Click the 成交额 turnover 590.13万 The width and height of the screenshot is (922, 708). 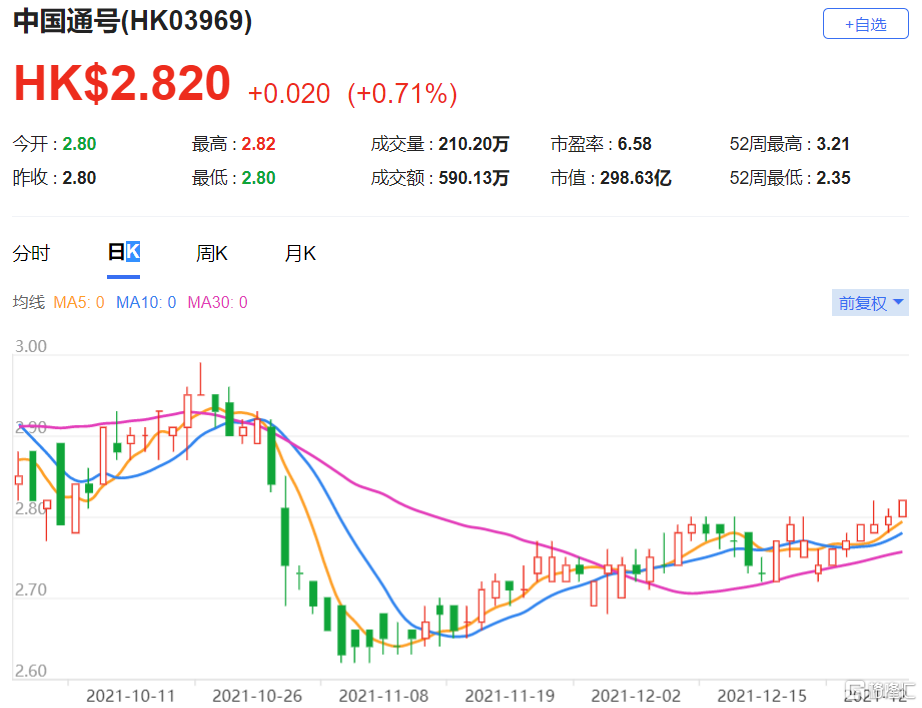[x=474, y=178]
